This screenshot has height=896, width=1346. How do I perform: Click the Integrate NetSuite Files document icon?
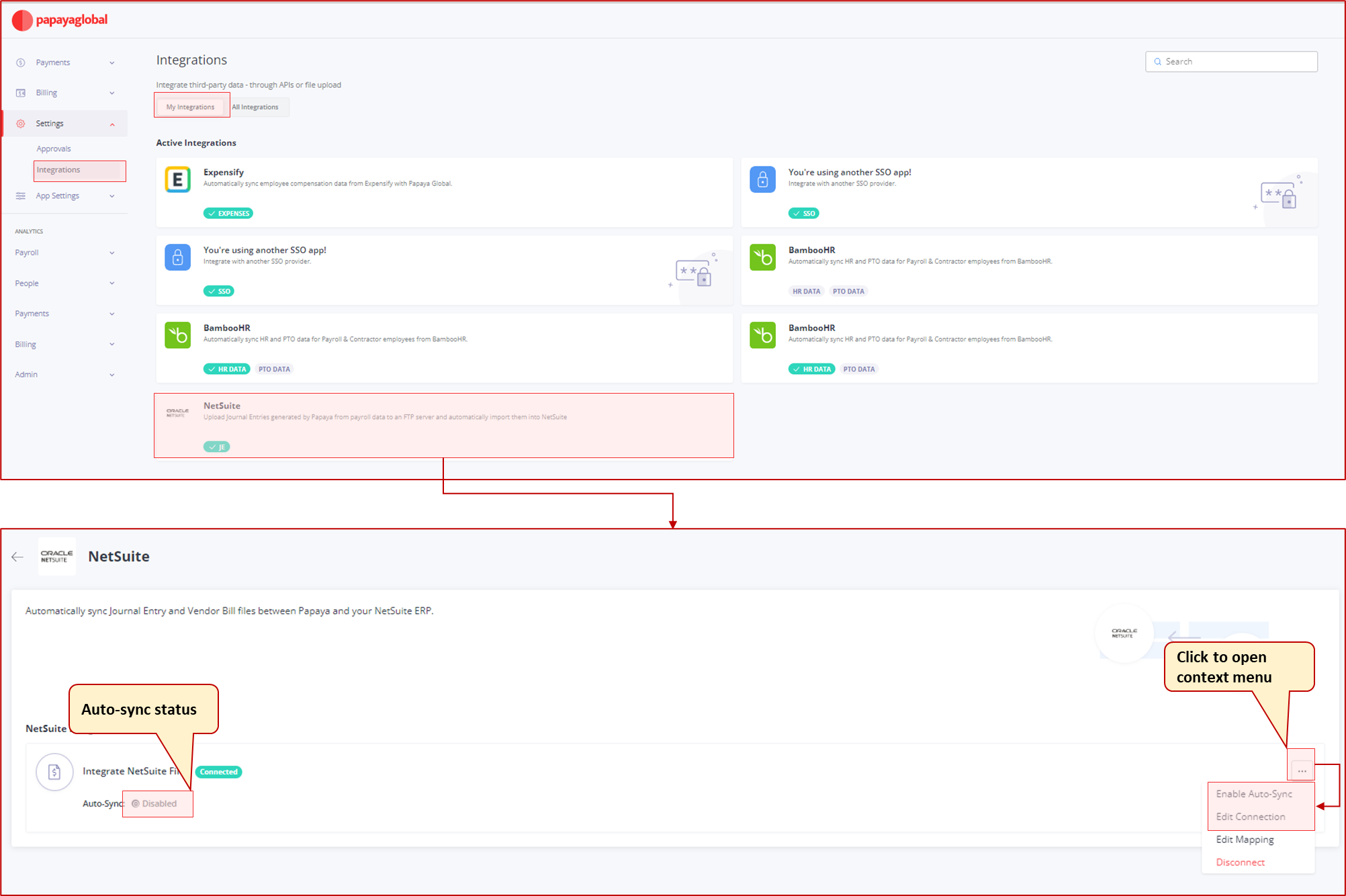[54, 772]
